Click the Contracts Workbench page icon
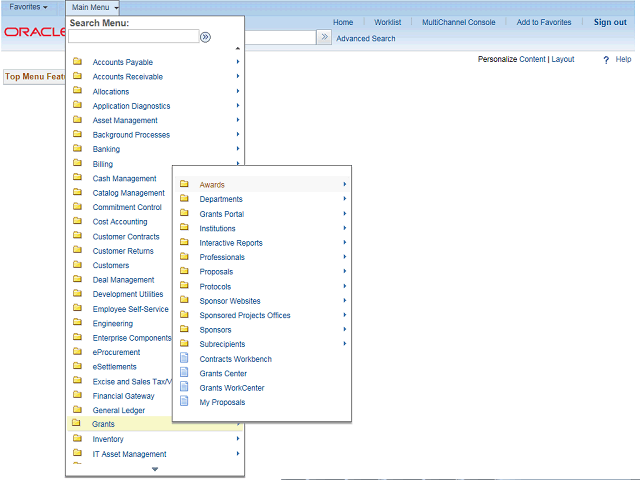 (x=183, y=359)
